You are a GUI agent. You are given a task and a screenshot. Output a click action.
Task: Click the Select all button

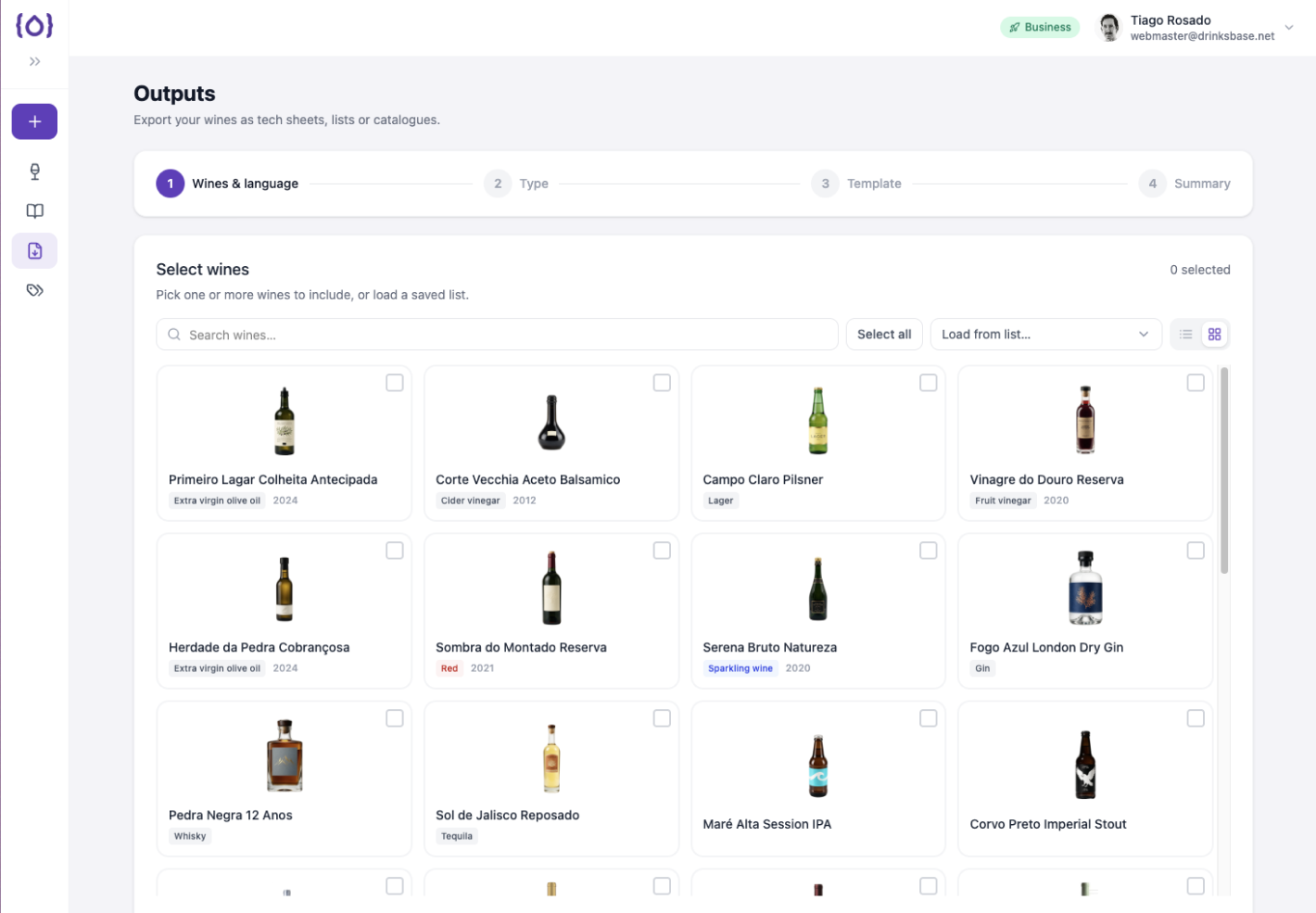click(x=884, y=335)
